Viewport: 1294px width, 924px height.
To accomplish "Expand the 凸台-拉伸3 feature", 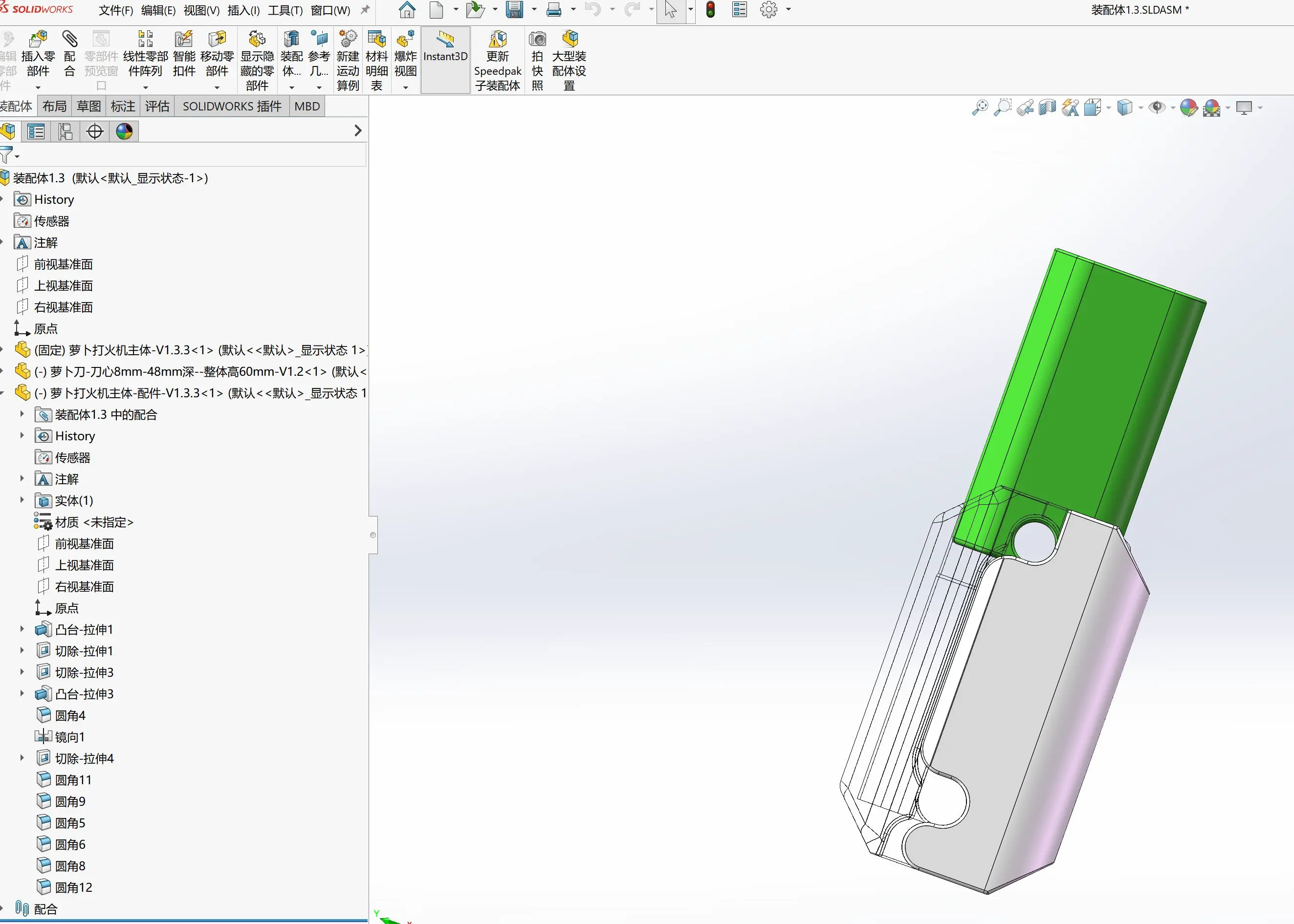I will point(22,693).
